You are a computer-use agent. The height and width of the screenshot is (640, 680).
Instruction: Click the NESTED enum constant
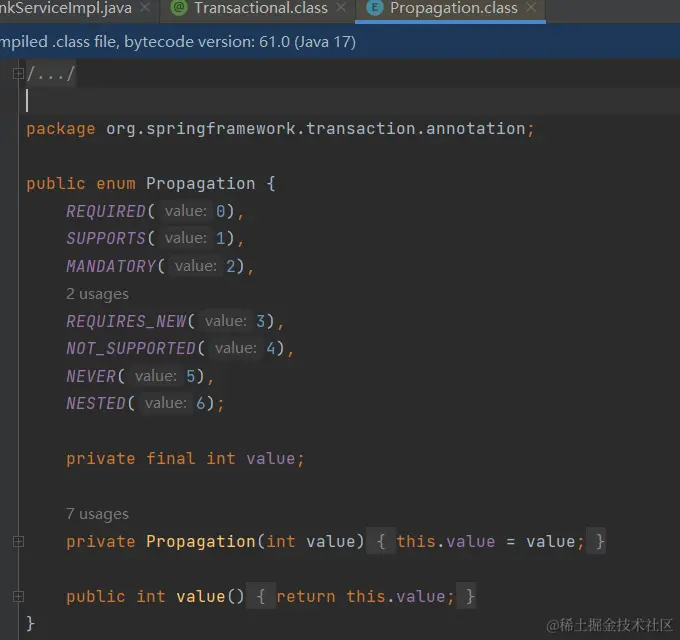click(x=96, y=403)
